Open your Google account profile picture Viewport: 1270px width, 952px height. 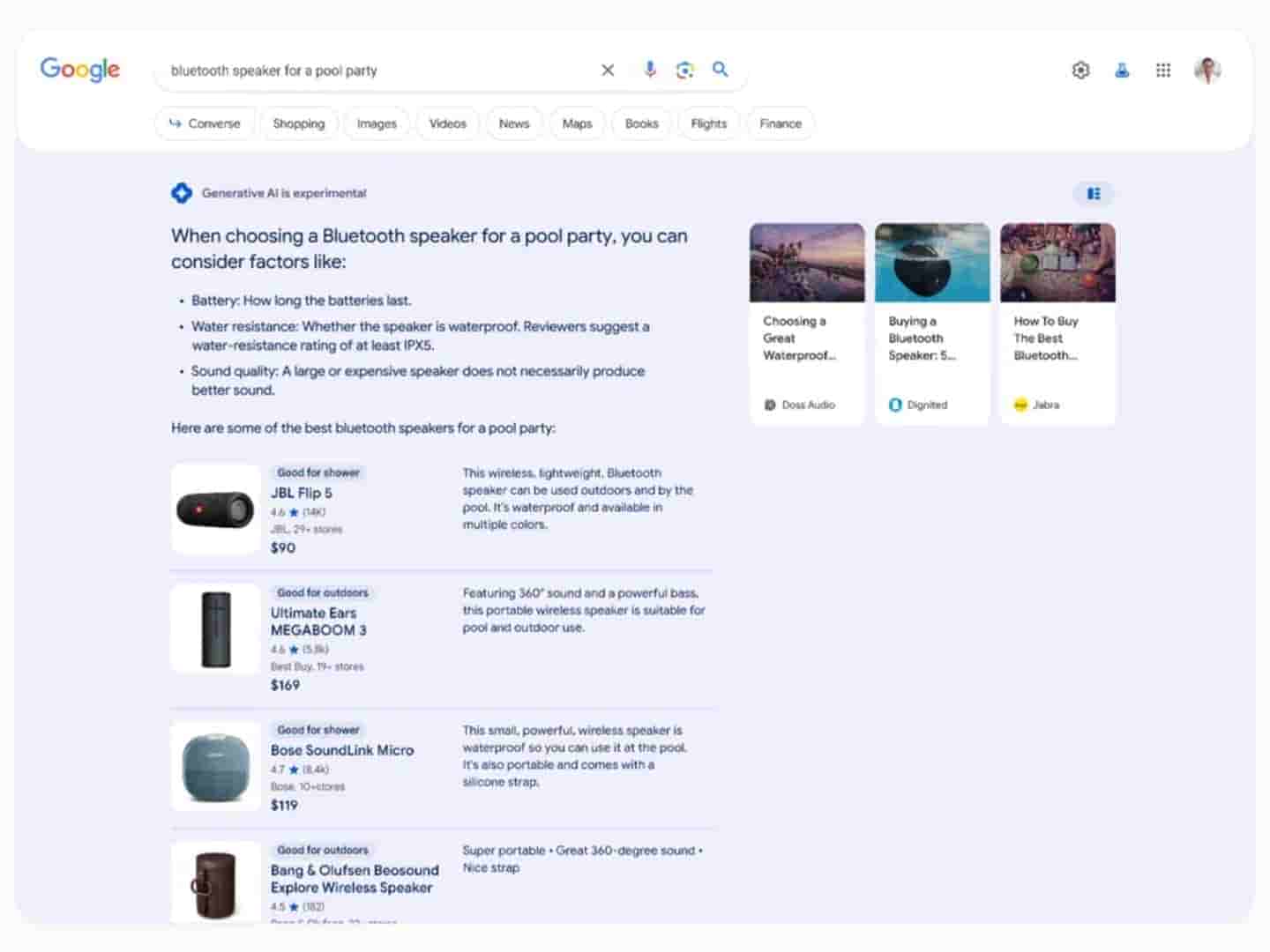click(x=1207, y=70)
